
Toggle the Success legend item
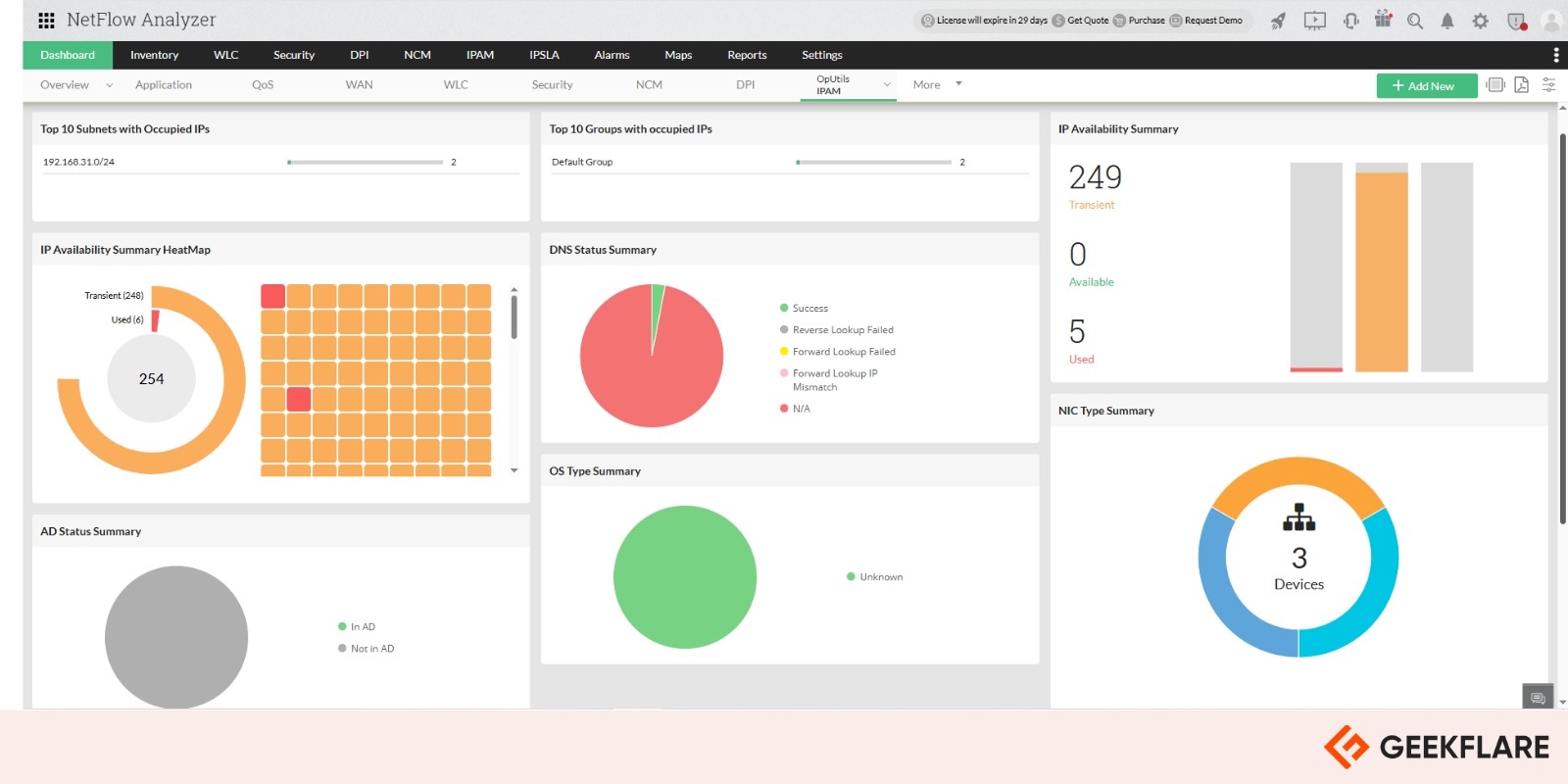[804, 308]
